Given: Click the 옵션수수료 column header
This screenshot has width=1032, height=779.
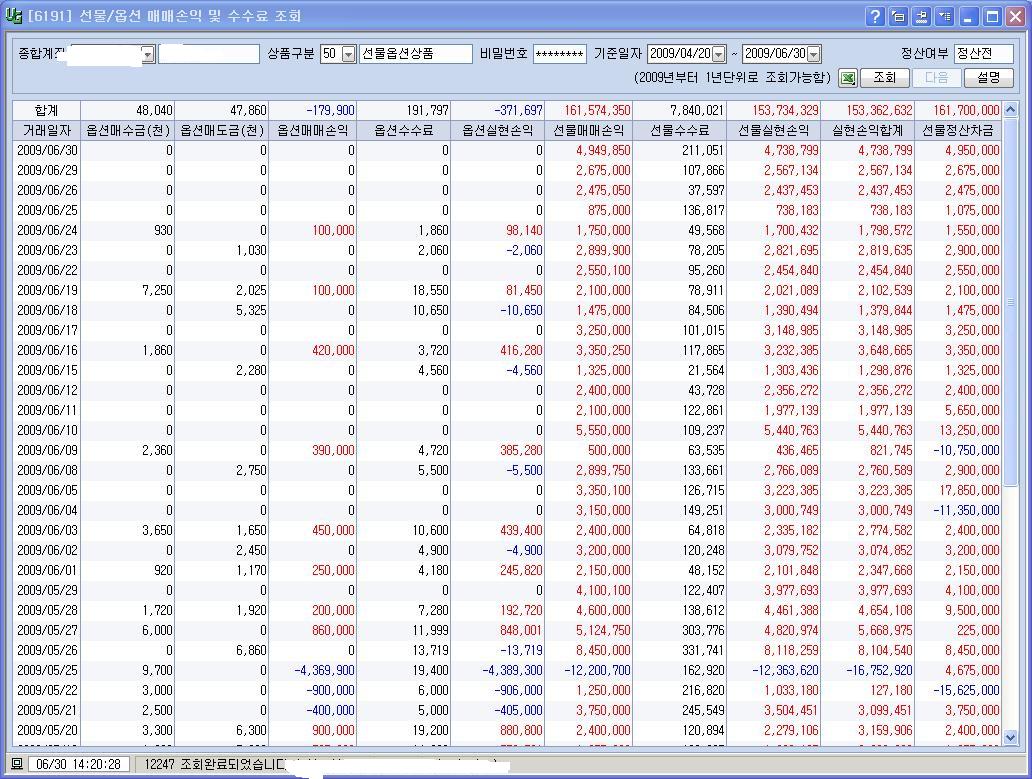Looking at the screenshot, I should (x=403, y=130).
